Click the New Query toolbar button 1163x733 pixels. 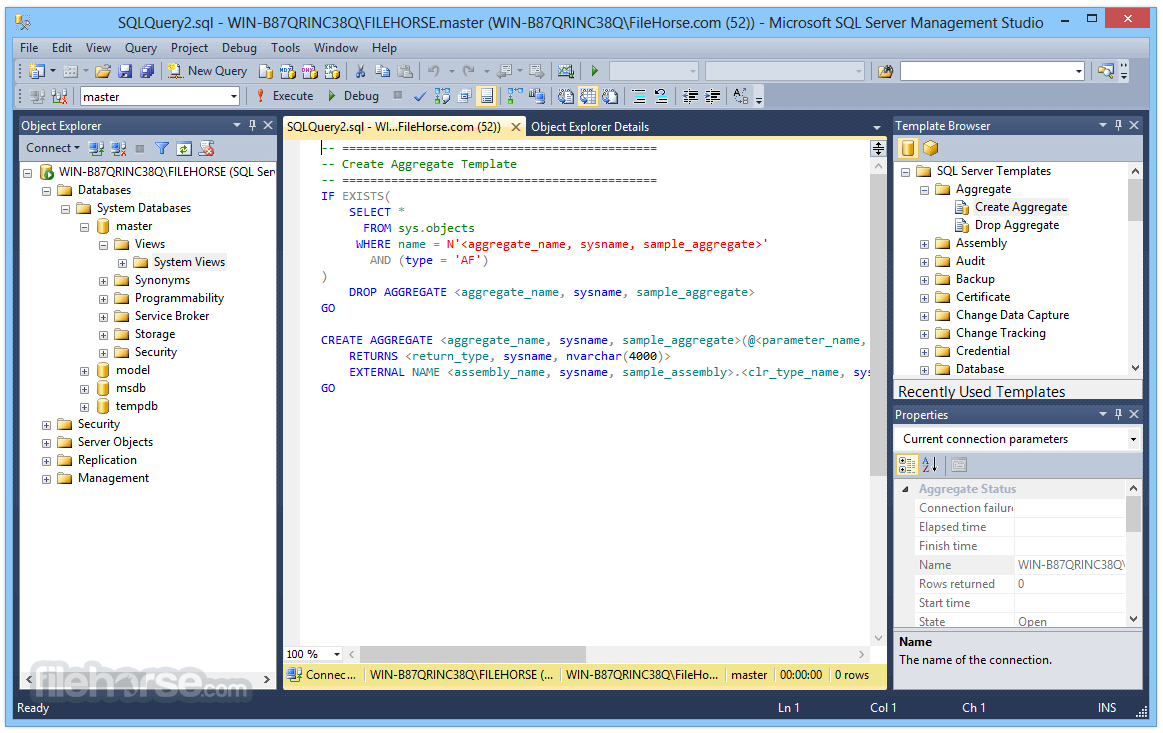(207, 71)
